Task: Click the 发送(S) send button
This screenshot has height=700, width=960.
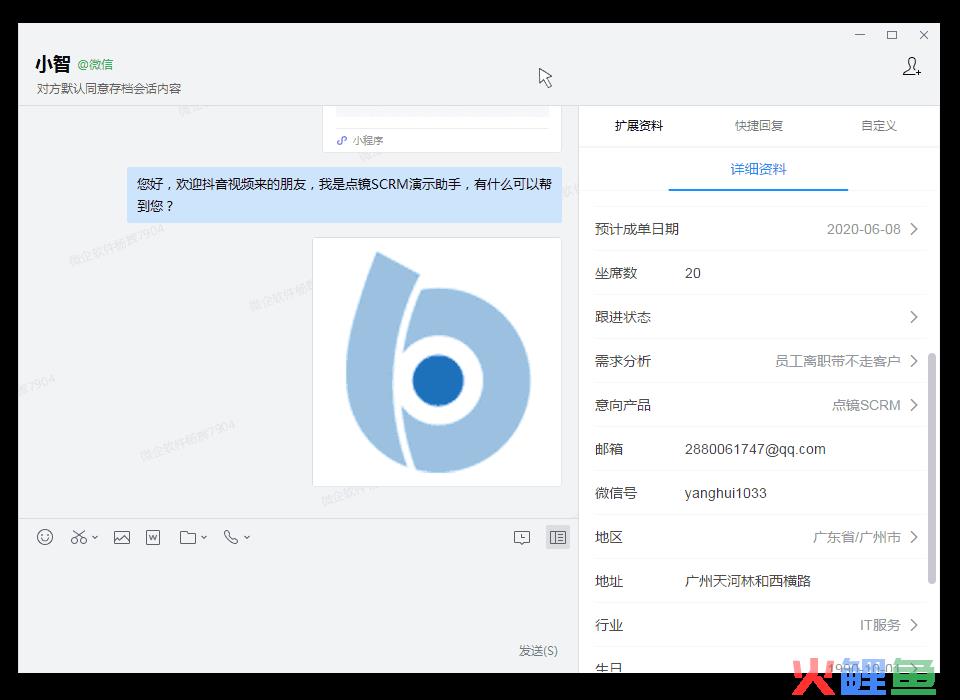Action: point(538,650)
